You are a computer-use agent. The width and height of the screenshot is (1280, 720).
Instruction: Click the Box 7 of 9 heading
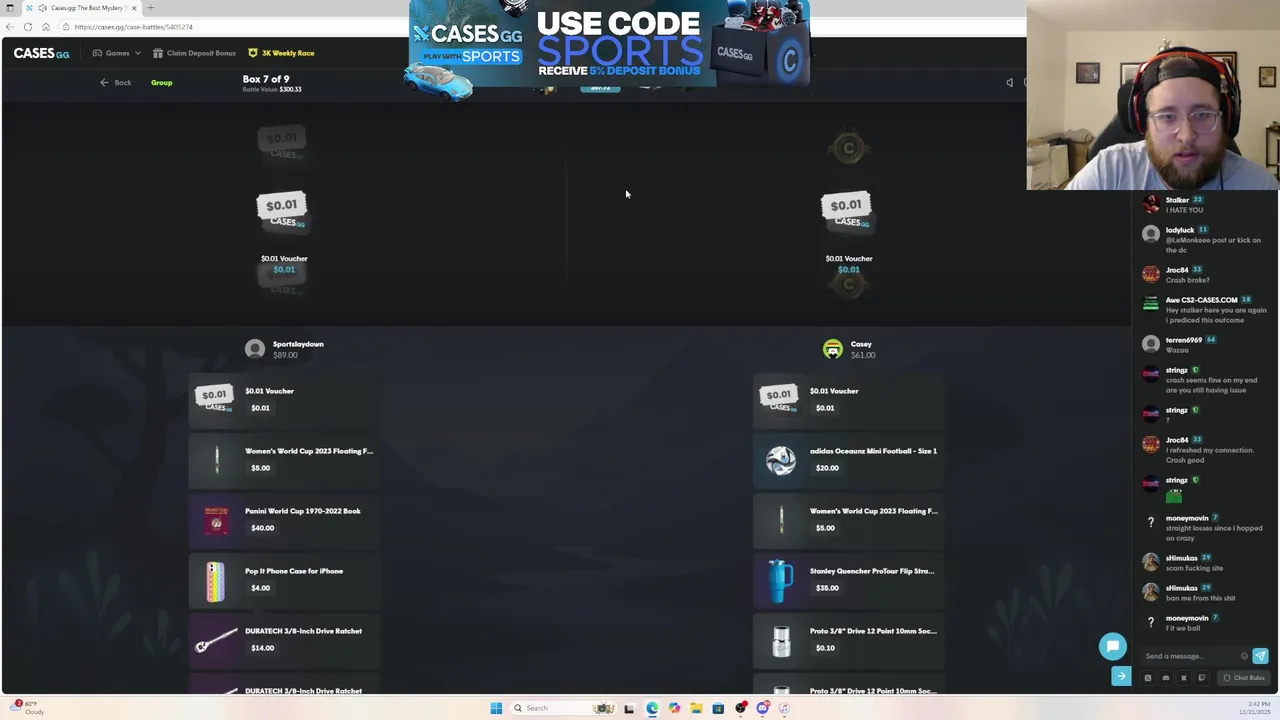point(266,79)
